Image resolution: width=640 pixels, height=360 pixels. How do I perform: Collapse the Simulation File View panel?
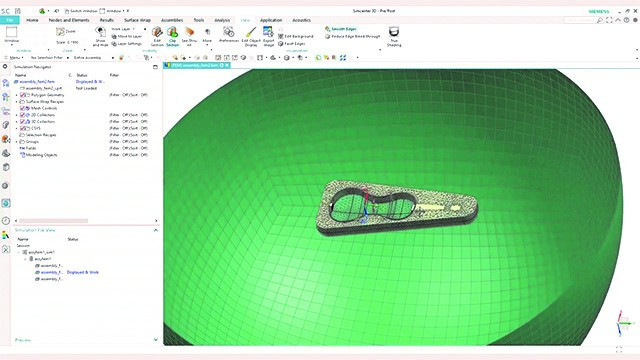click(156, 230)
